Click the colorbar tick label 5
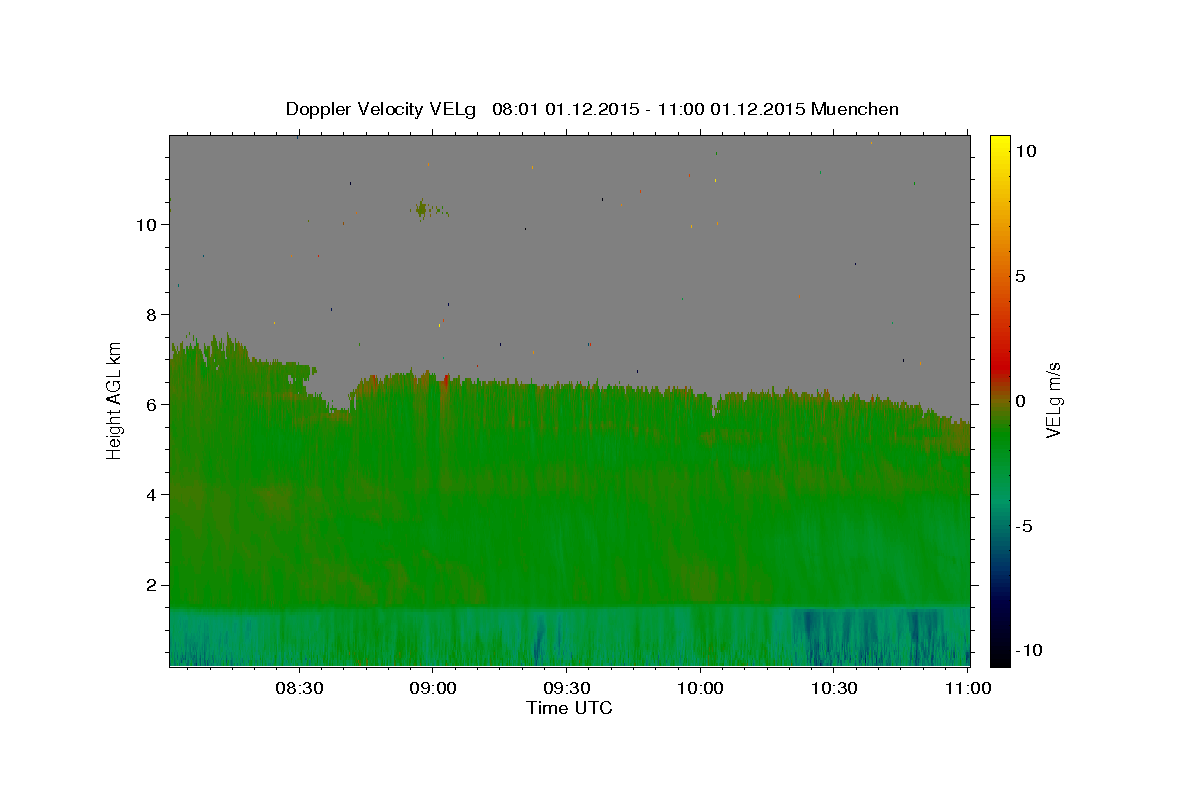The height and width of the screenshot is (800, 1200). 1020,276
